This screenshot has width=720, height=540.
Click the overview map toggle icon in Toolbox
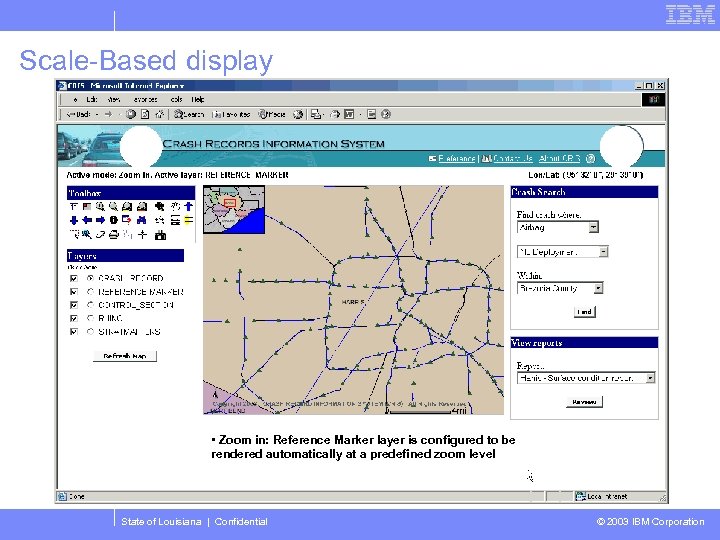87,207
